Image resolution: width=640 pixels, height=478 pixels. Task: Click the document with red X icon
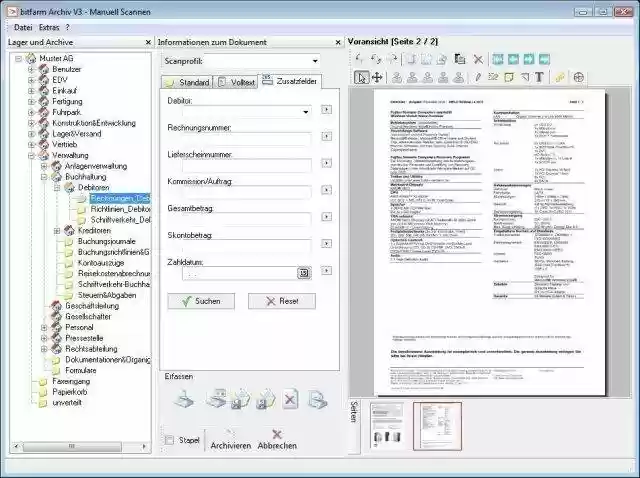click(x=290, y=399)
